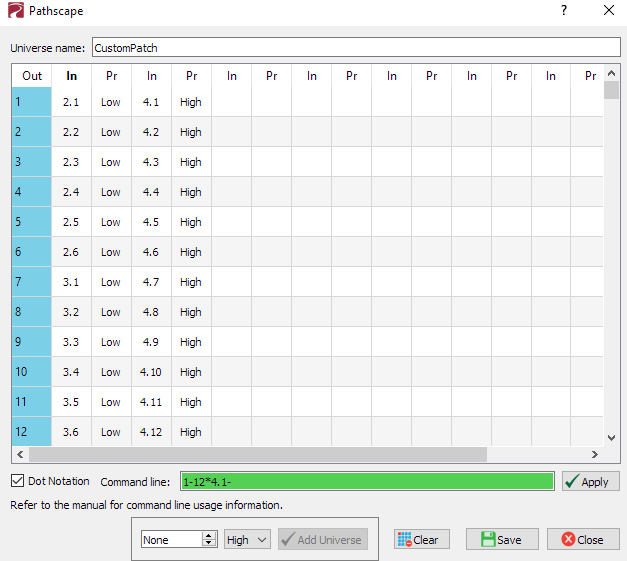
Task: Select the first In column header
Action: pos(71,75)
